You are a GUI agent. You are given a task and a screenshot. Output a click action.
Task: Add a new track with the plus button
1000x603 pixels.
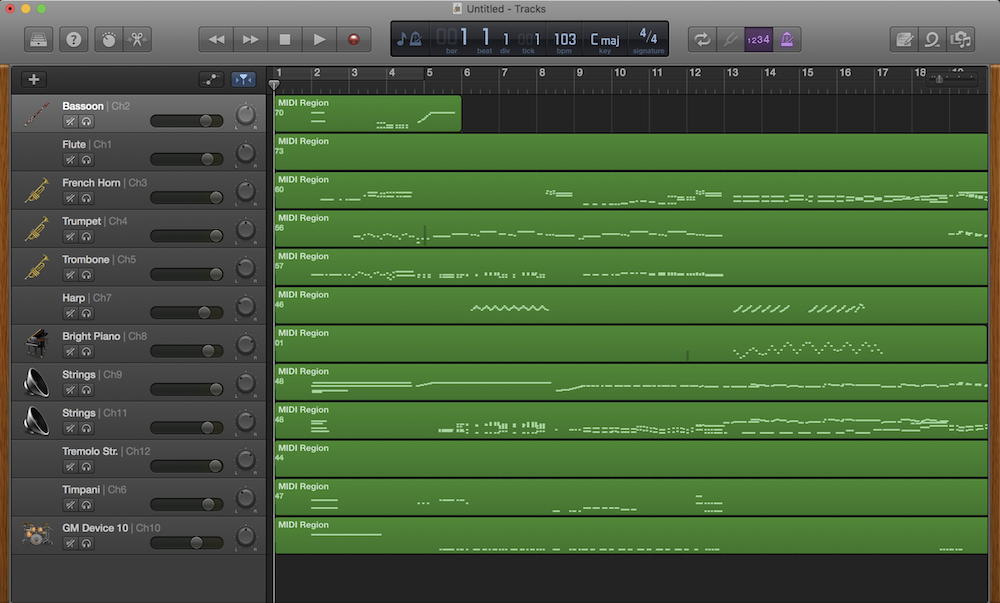pyautogui.click(x=33, y=79)
